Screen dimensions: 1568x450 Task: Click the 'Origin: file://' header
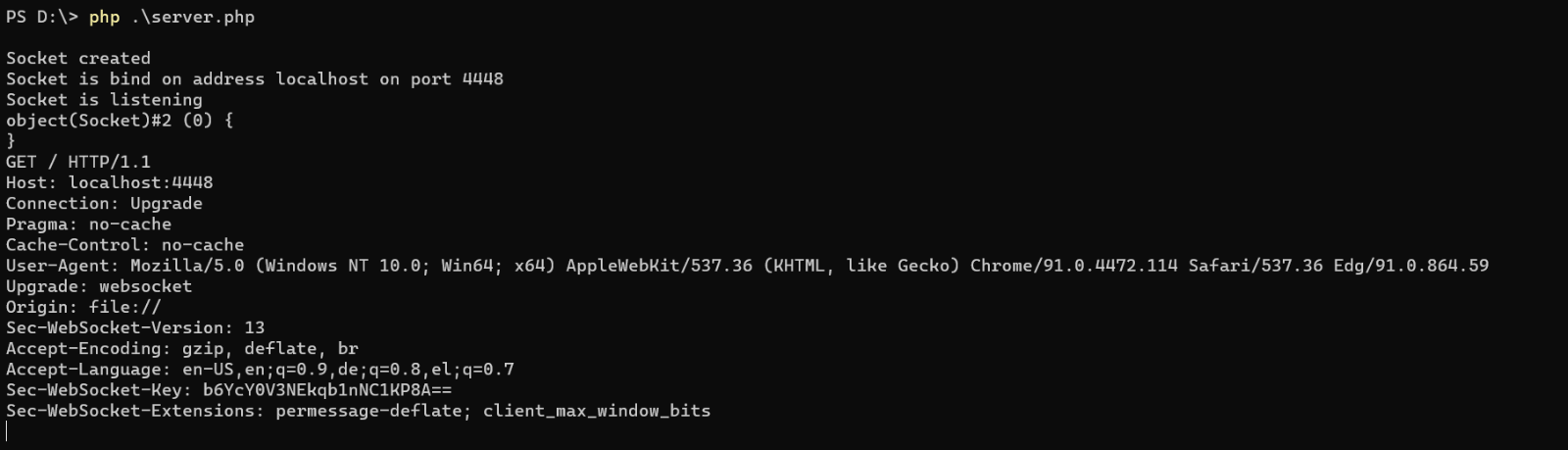pyautogui.click(x=83, y=307)
